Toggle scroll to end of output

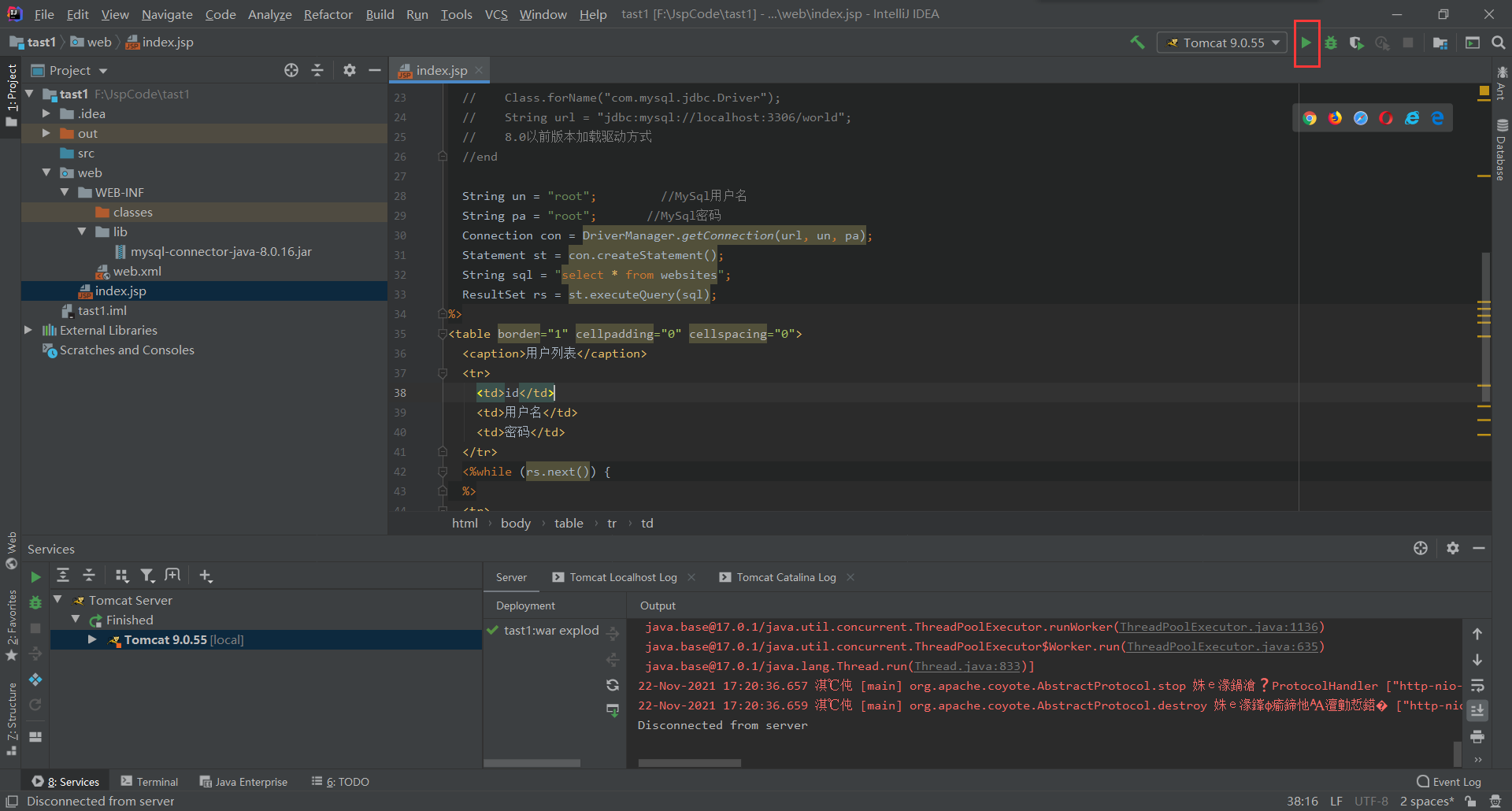1477,710
